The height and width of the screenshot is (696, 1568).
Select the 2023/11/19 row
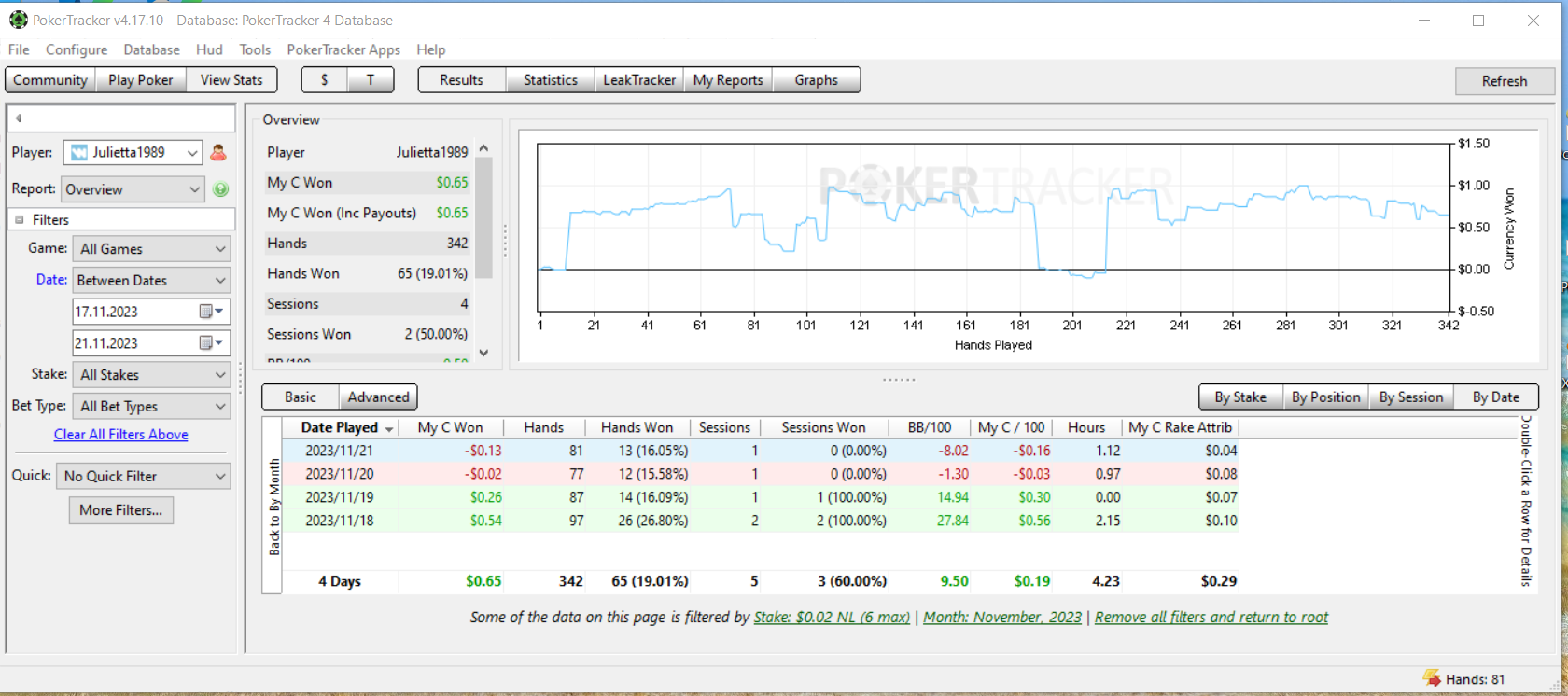[761, 497]
